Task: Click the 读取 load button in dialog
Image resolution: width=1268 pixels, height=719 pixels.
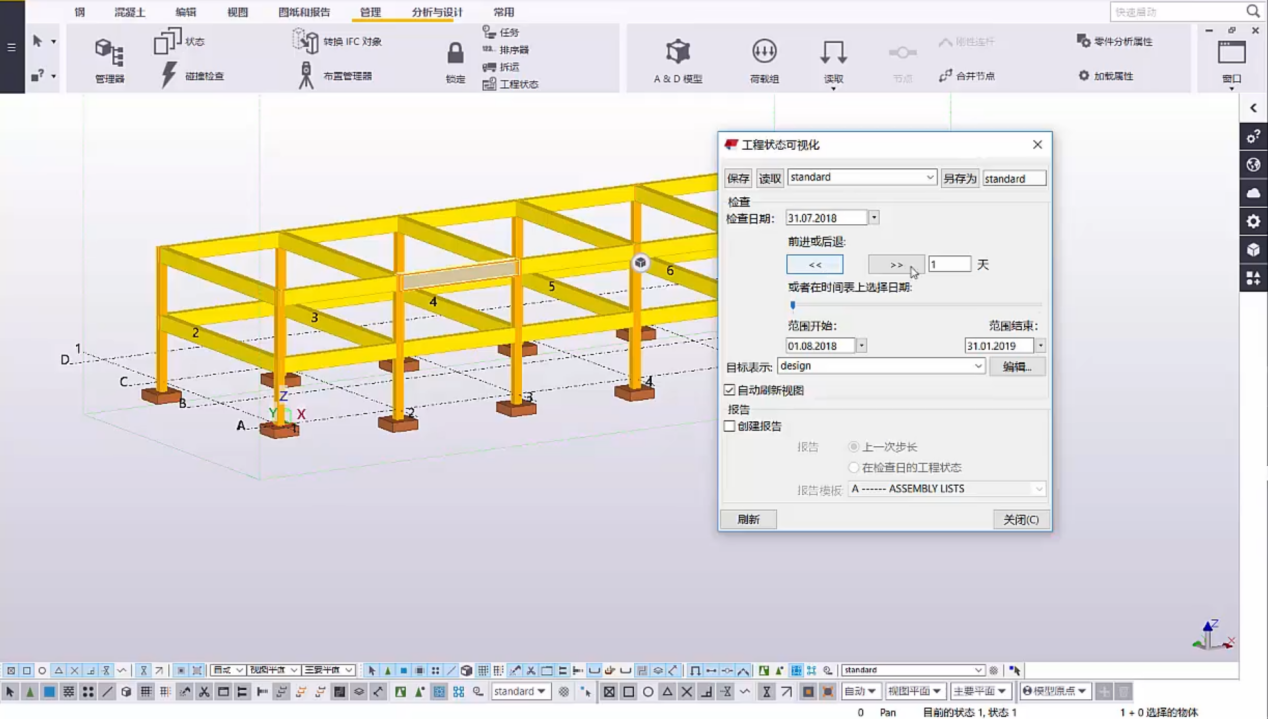Action: coord(770,178)
